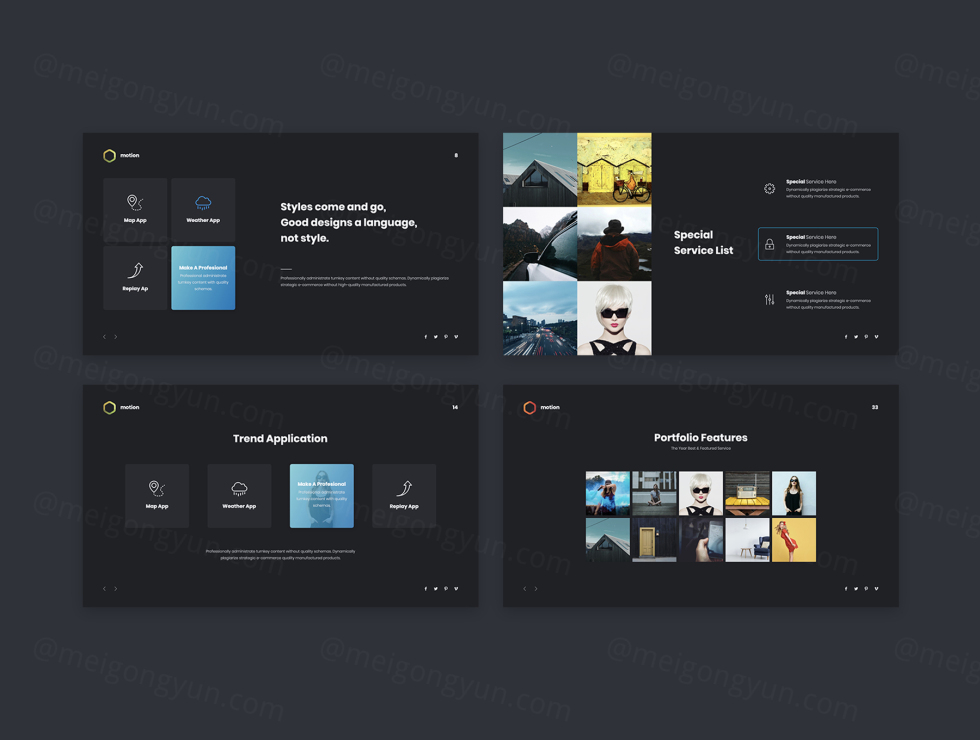Click the 'Trend Application' heading
Image resolution: width=980 pixels, height=740 pixels.
click(x=280, y=439)
